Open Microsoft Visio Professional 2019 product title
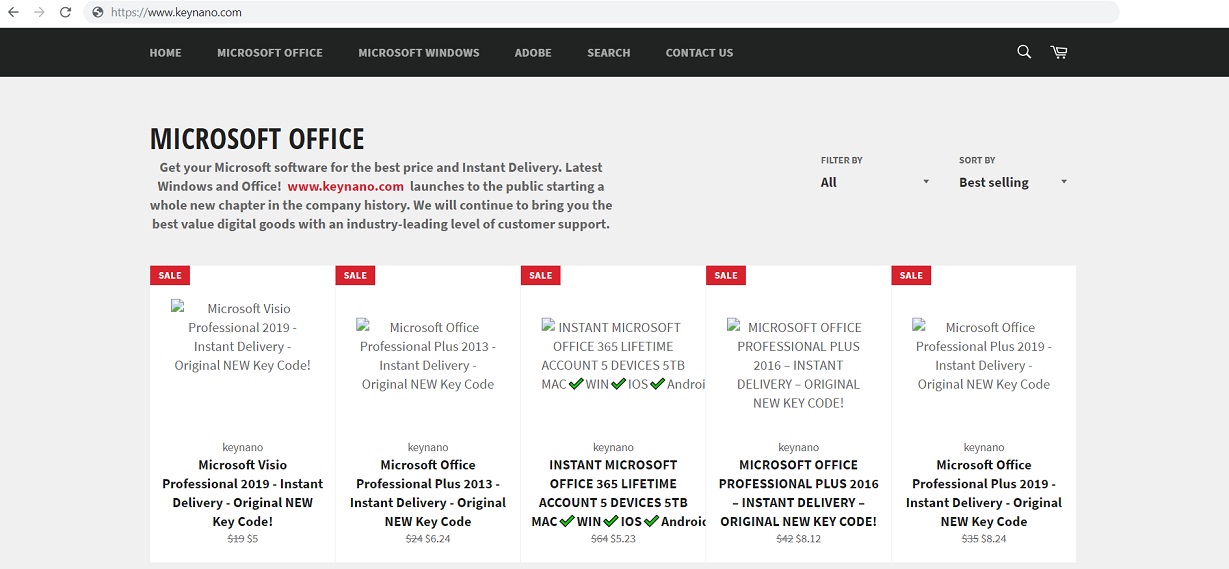This screenshot has width=1229, height=569. (243, 493)
